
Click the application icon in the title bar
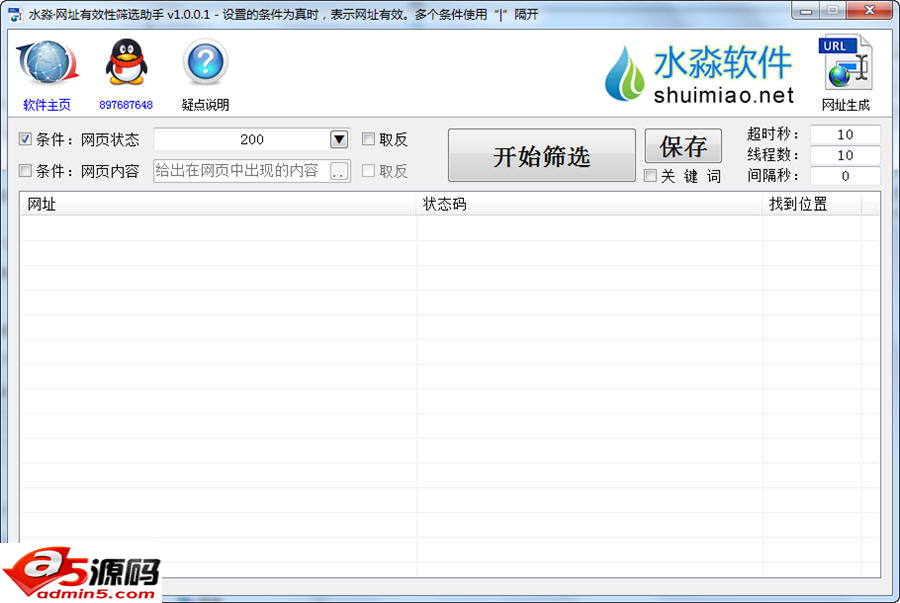12,11
